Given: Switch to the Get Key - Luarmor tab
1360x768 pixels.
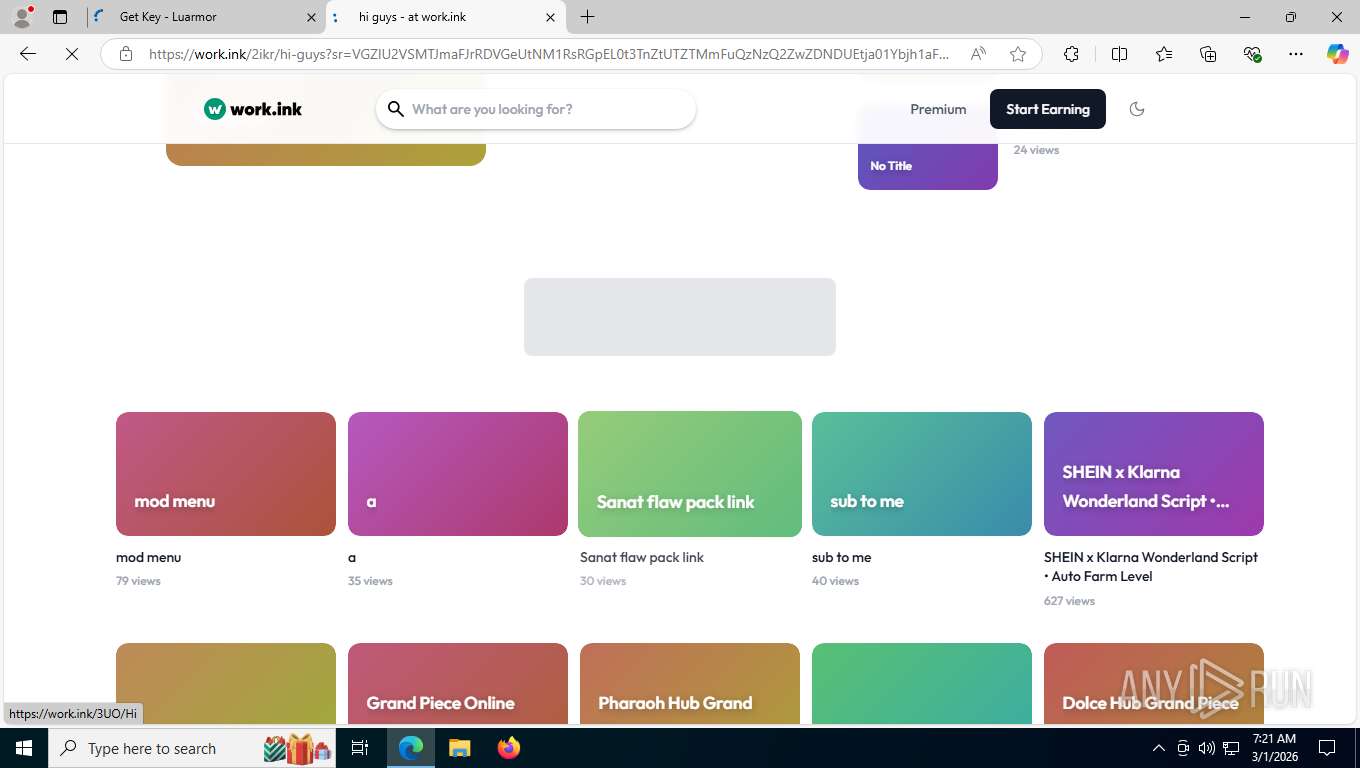Looking at the screenshot, I should pos(205,17).
